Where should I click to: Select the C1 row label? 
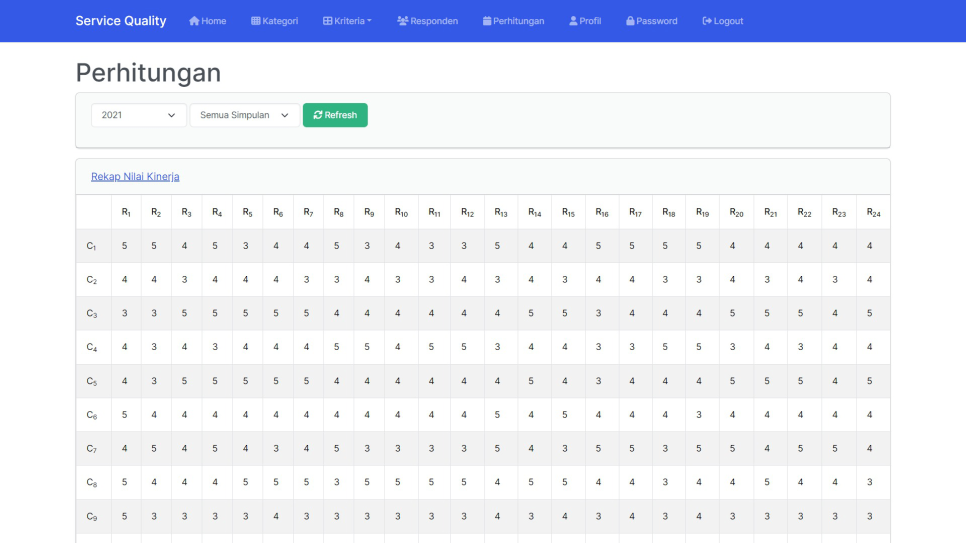pyautogui.click(x=91, y=246)
